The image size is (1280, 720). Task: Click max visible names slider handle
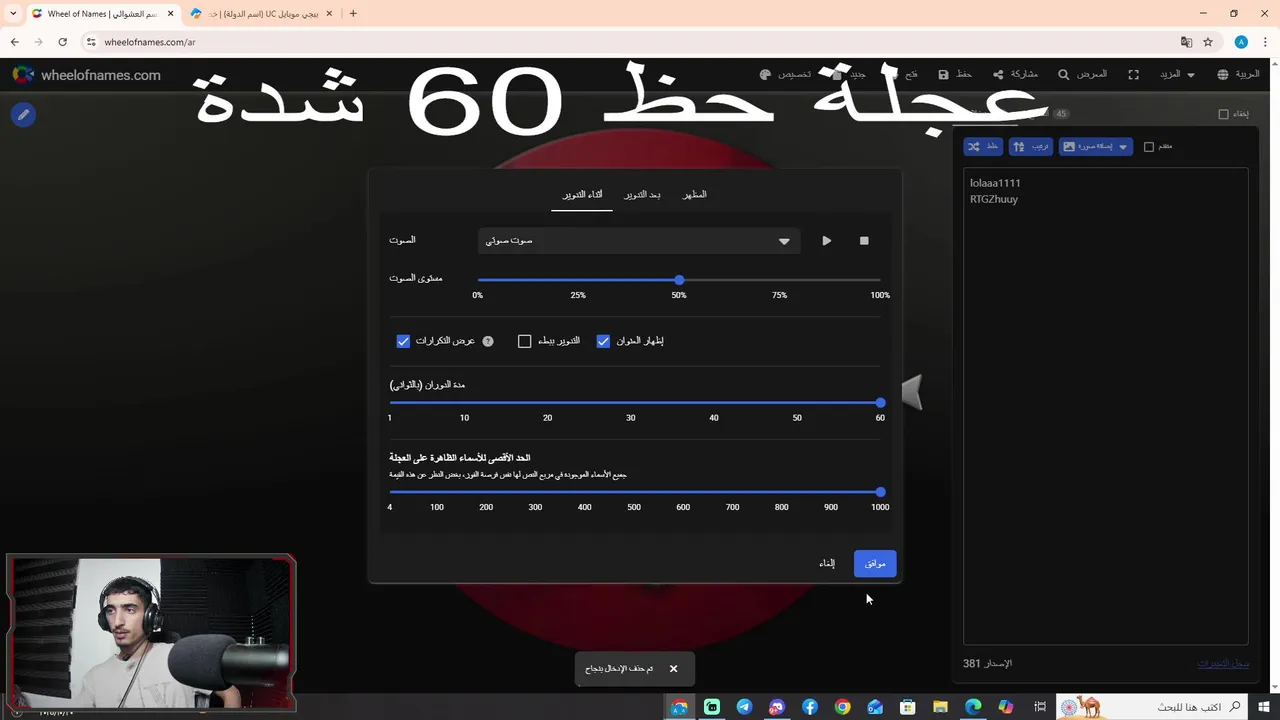coord(880,492)
